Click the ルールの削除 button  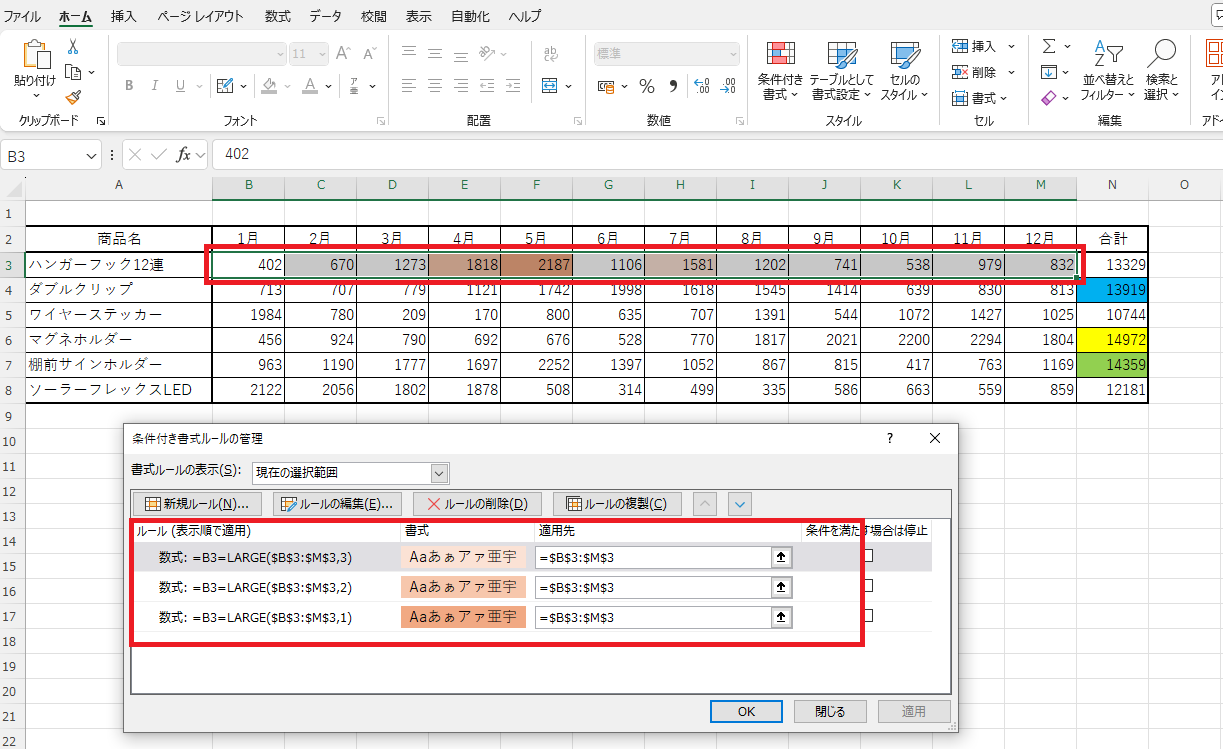click(477, 504)
